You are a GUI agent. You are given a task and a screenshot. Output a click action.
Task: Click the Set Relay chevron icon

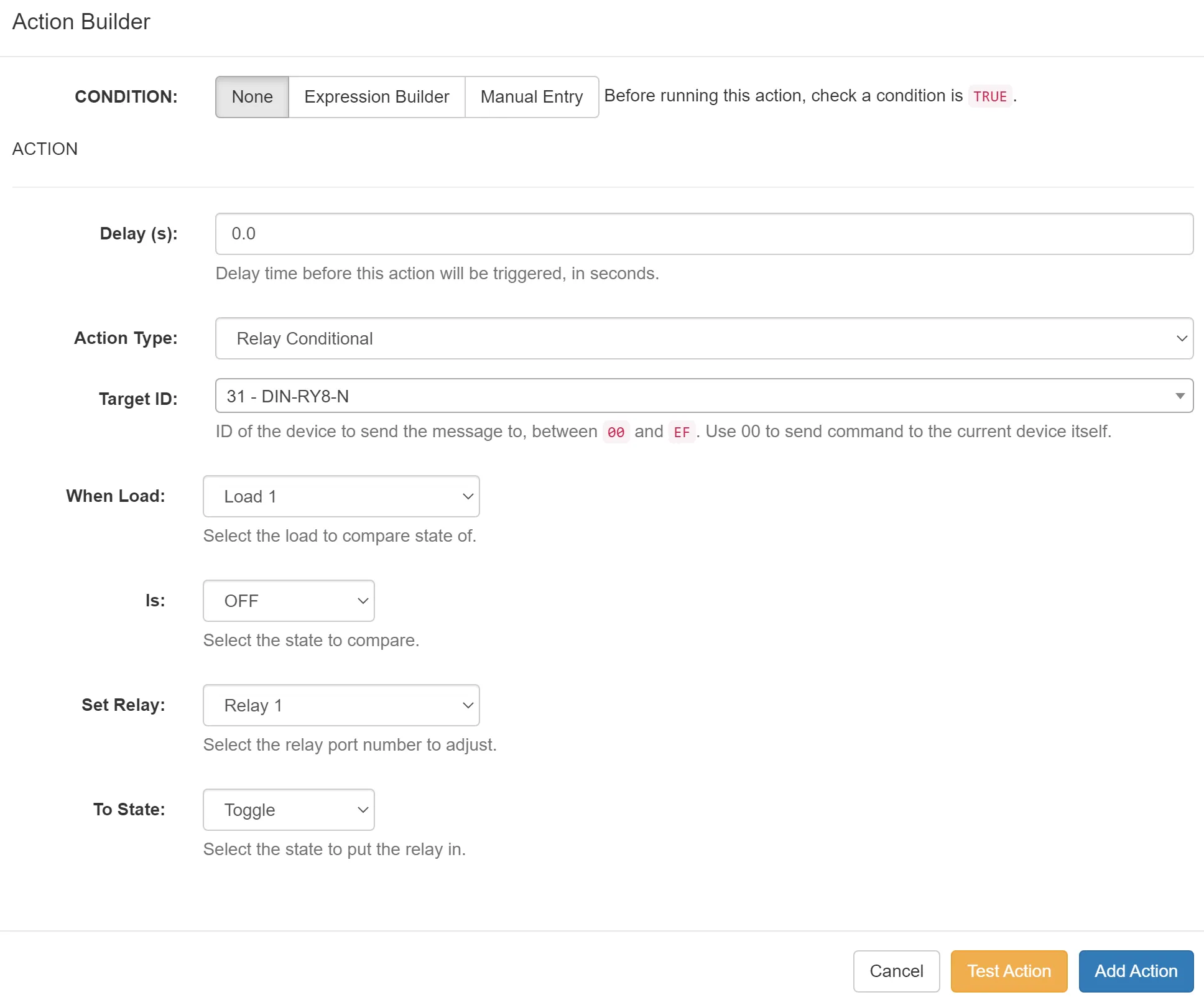tap(468, 705)
